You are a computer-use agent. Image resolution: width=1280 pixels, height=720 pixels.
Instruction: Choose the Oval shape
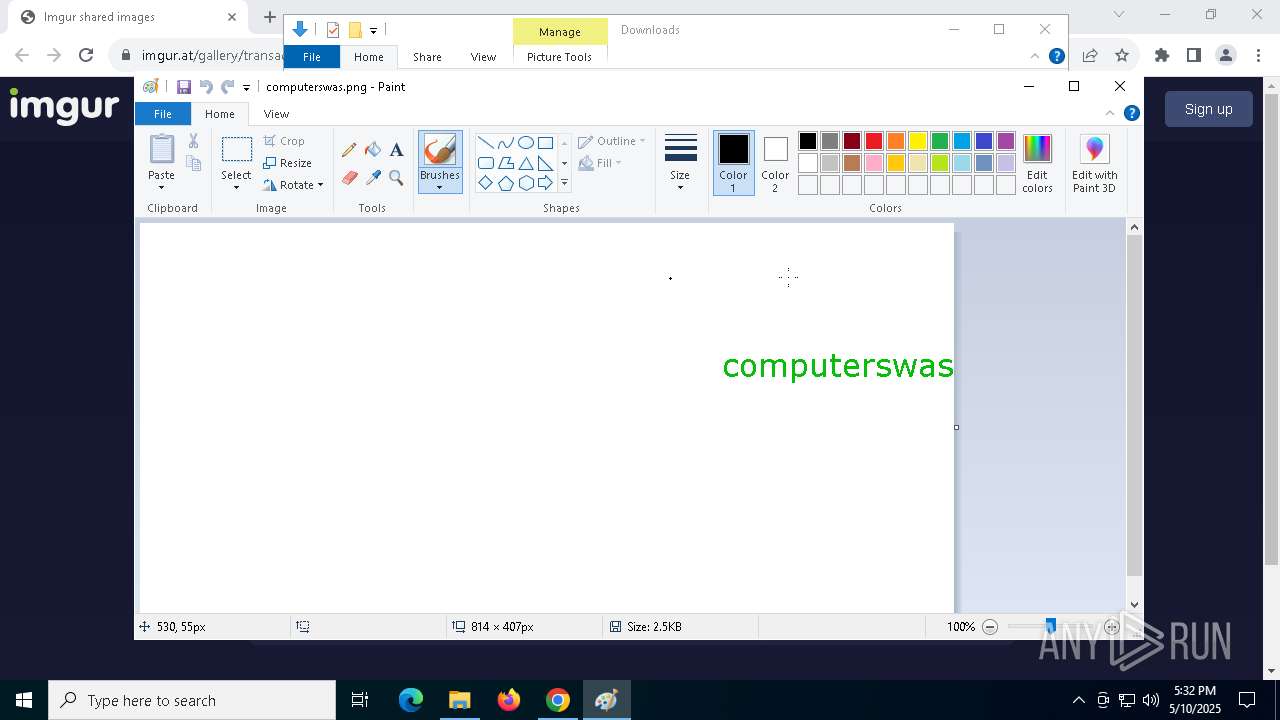[525, 142]
